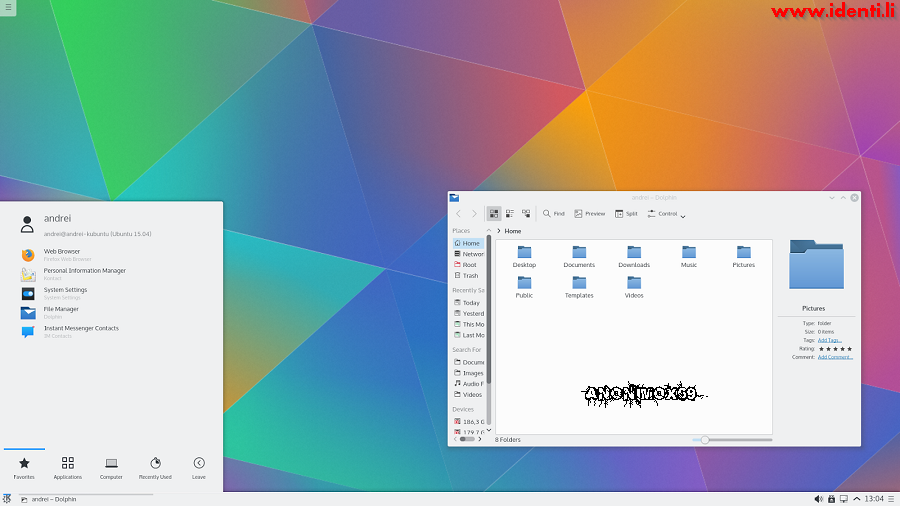This screenshot has height=506, width=900.
Task: Switch Dolphin to Icons view mode
Action: 494,213
